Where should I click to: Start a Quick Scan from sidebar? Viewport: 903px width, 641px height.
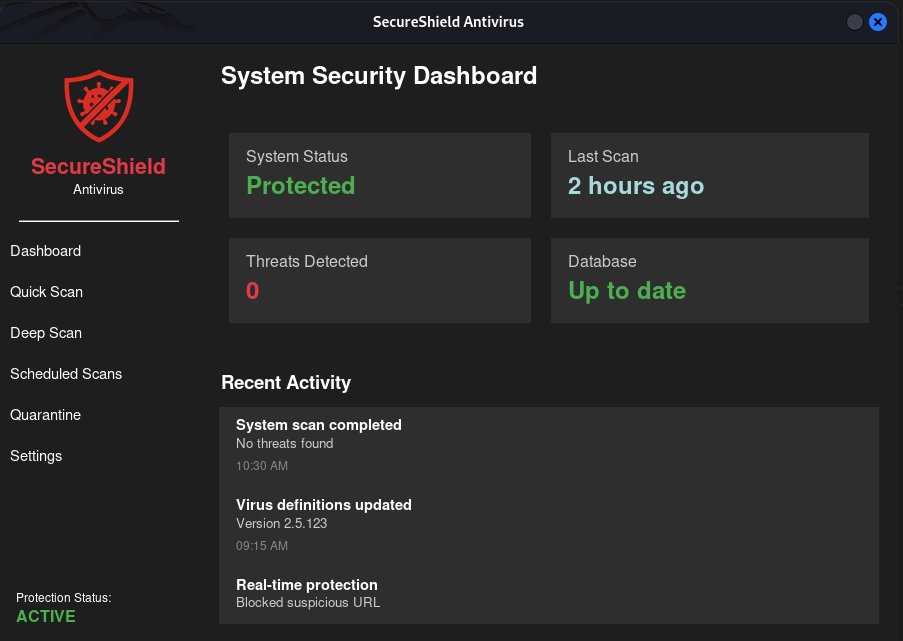[x=47, y=292]
